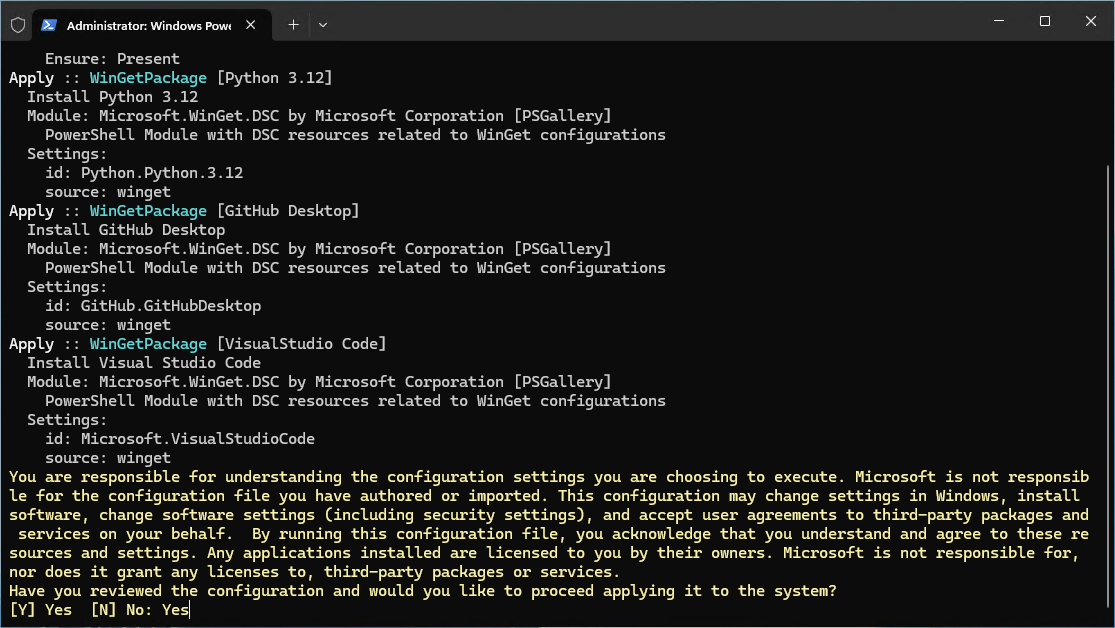Close the Administrator PowerShell tab
This screenshot has width=1115, height=628.
point(250,25)
